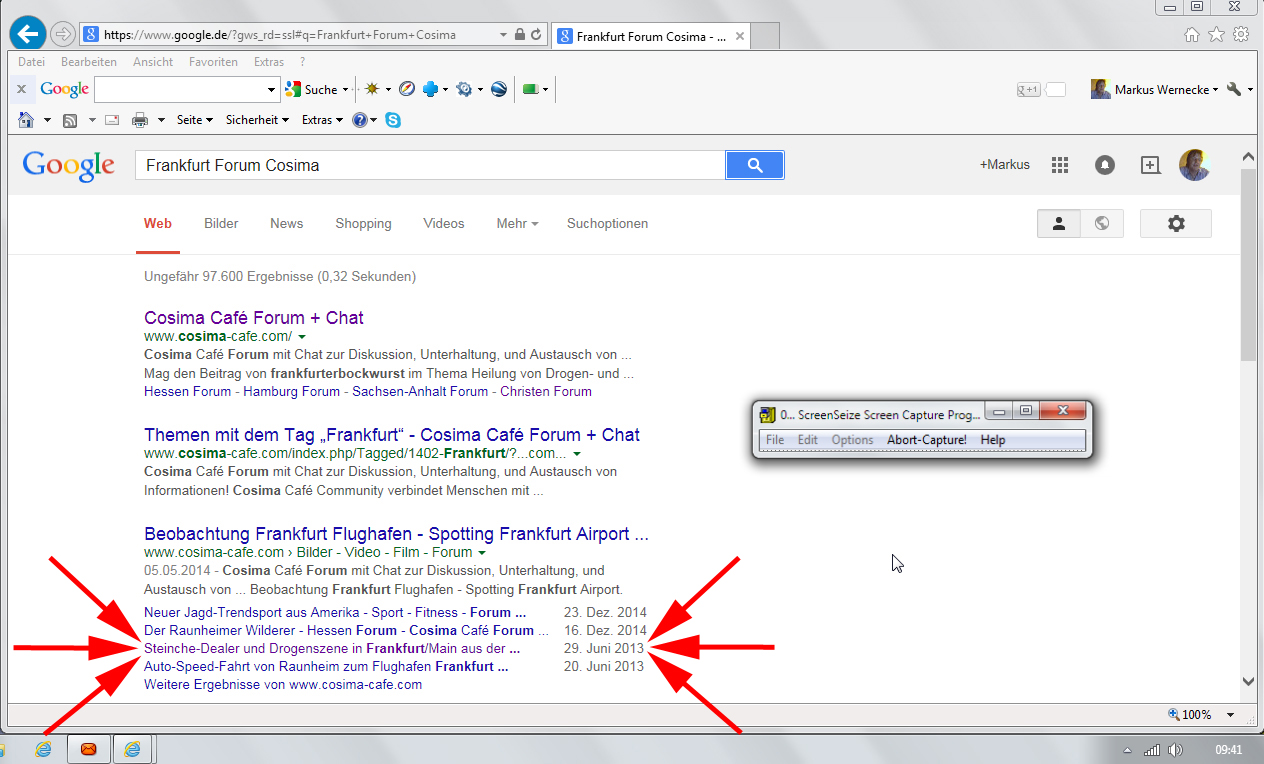The height and width of the screenshot is (764, 1264).
Task: Click the blue plus-shaped toolbar icon
Action: tap(431, 89)
